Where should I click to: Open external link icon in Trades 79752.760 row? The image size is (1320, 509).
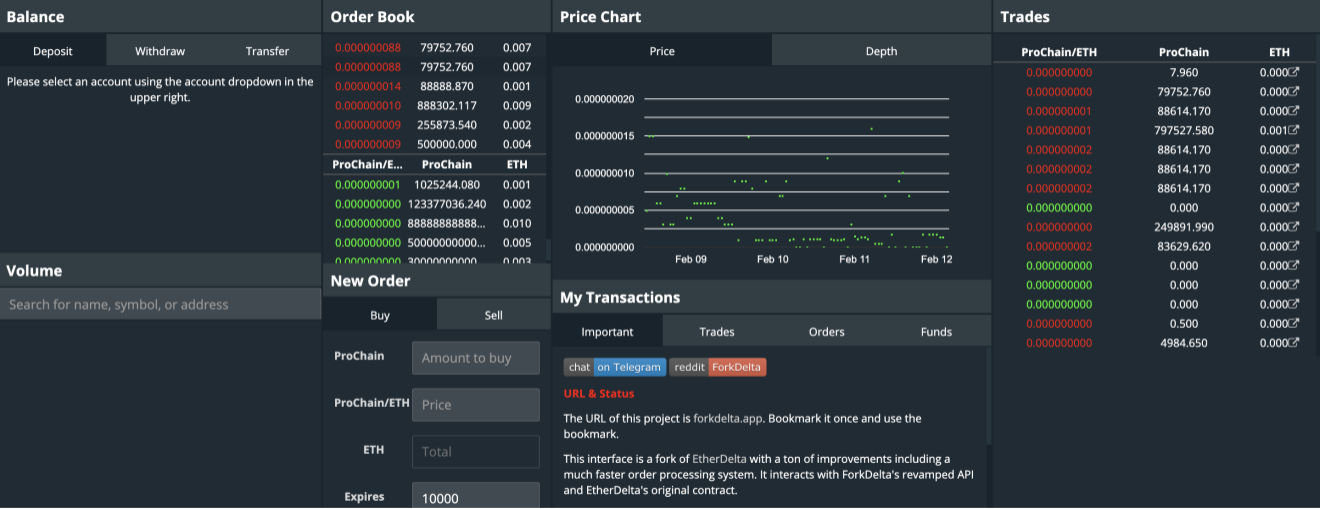(1293, 92)
